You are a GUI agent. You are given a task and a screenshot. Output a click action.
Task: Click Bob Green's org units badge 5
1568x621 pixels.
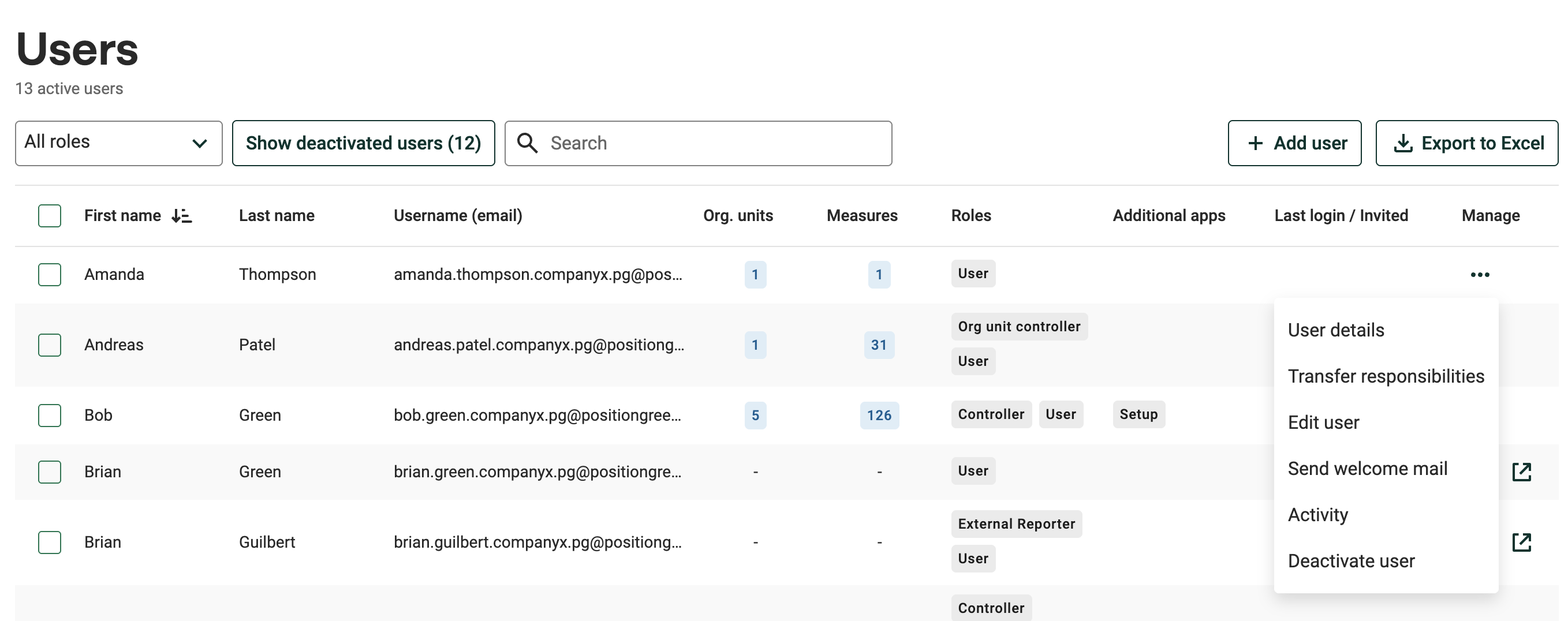pyautogui.click(x=755, y=416)
